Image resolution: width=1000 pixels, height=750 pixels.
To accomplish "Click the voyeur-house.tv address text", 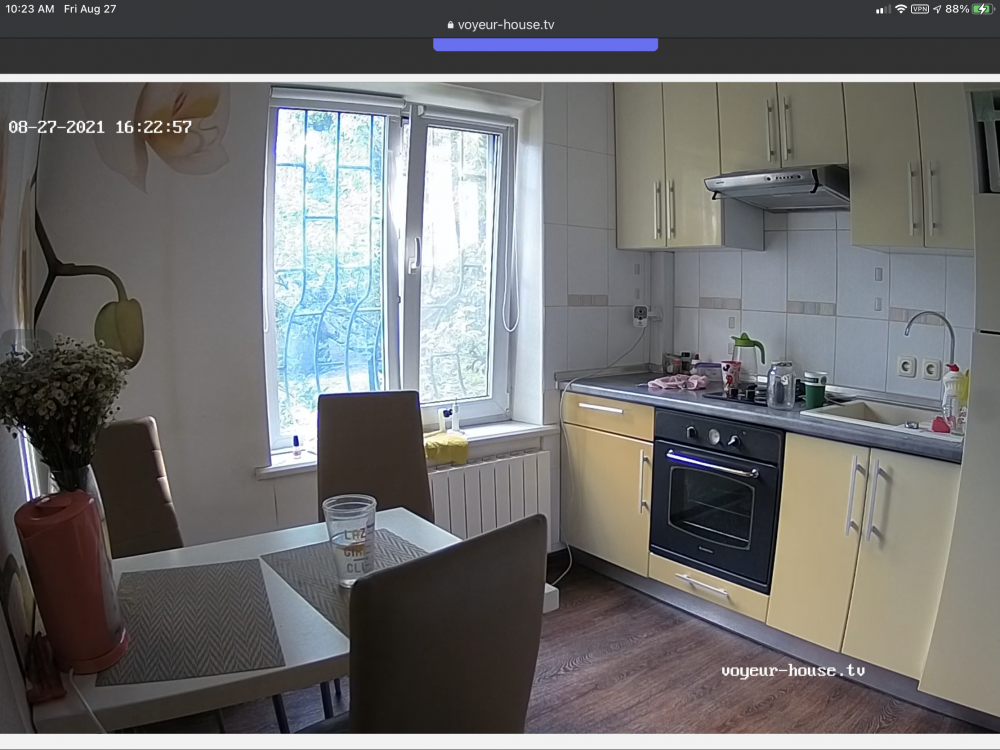I will pyautogui.click(x=506, y=25).
